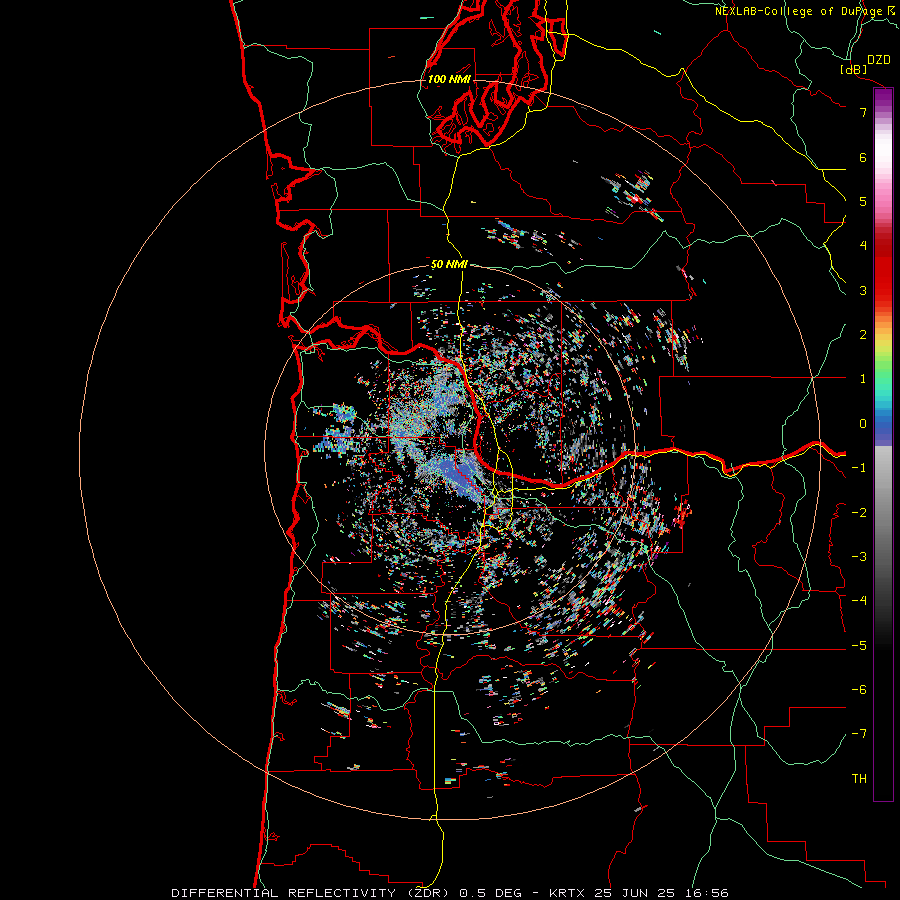Click the "KRTX" radar site identifier

567,893
